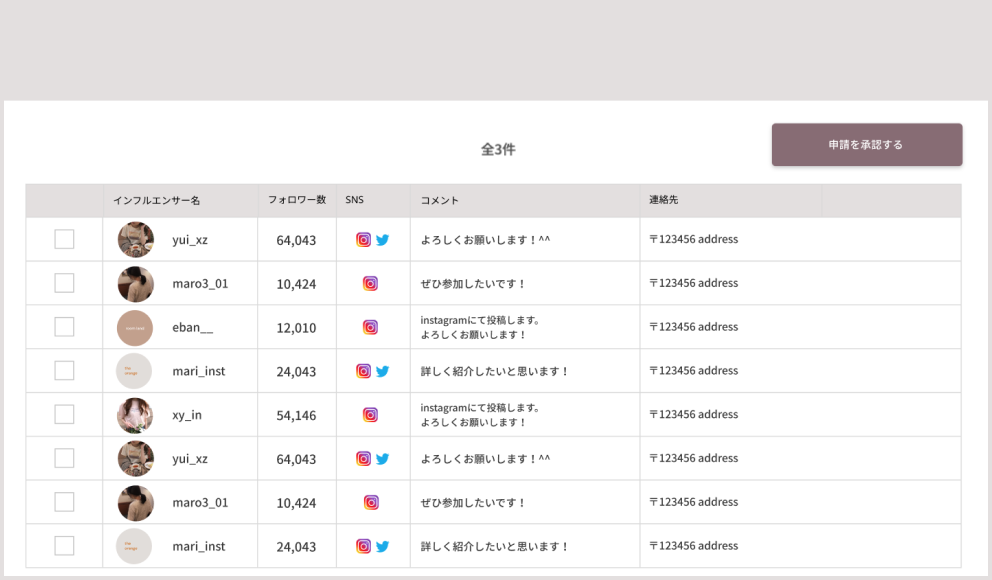Open xy_in's Instagram icon
The height and width of the screenshot is (580, 992).
[x=370, y=415]
